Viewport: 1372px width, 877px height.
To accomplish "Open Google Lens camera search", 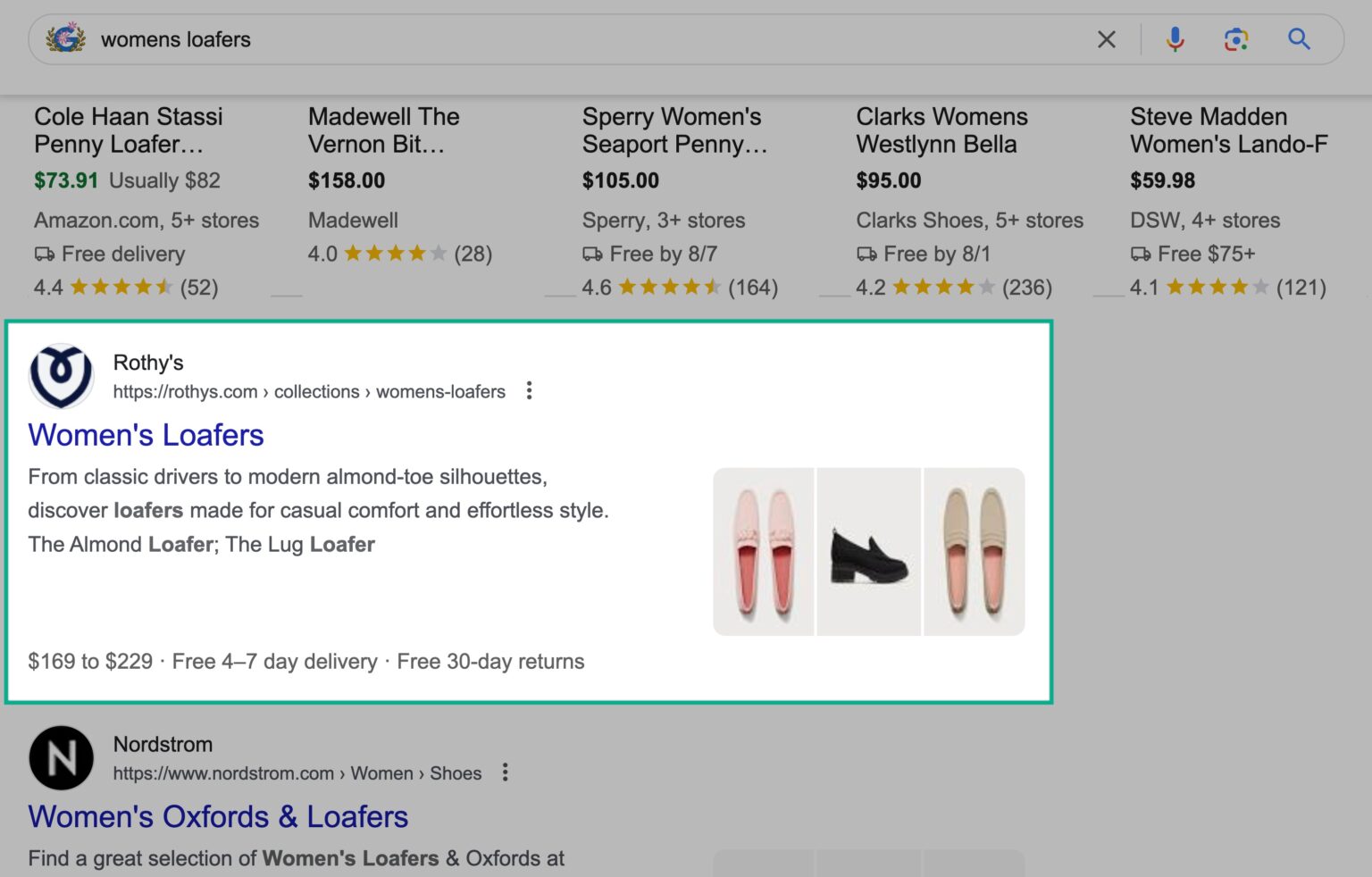I will (1236, 39).
